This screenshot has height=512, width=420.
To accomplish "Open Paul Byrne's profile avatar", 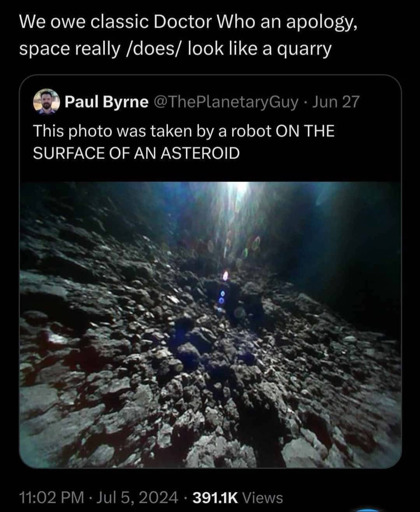I will [46, 102].
